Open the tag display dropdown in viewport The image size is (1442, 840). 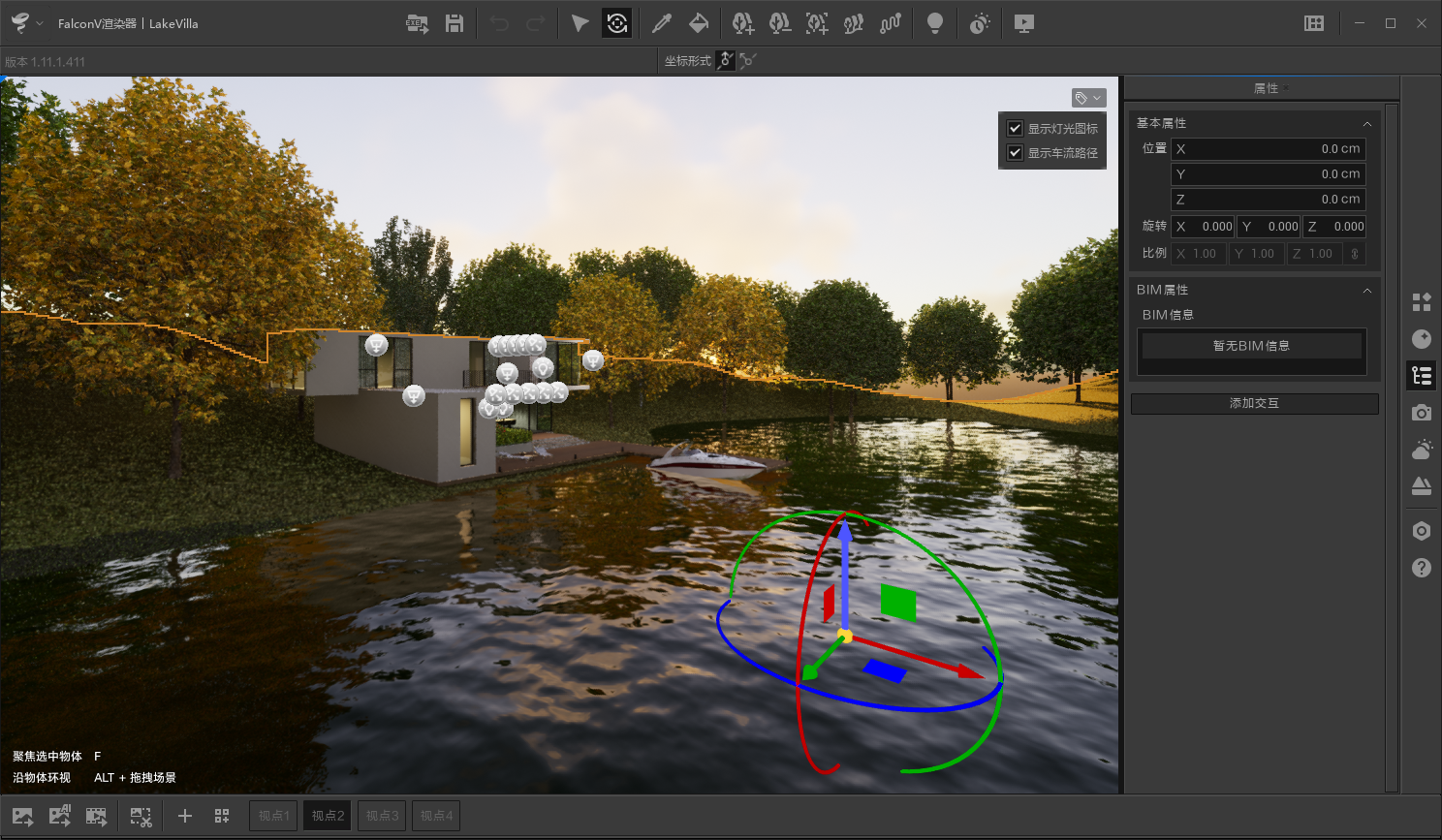click(1088, 98)
